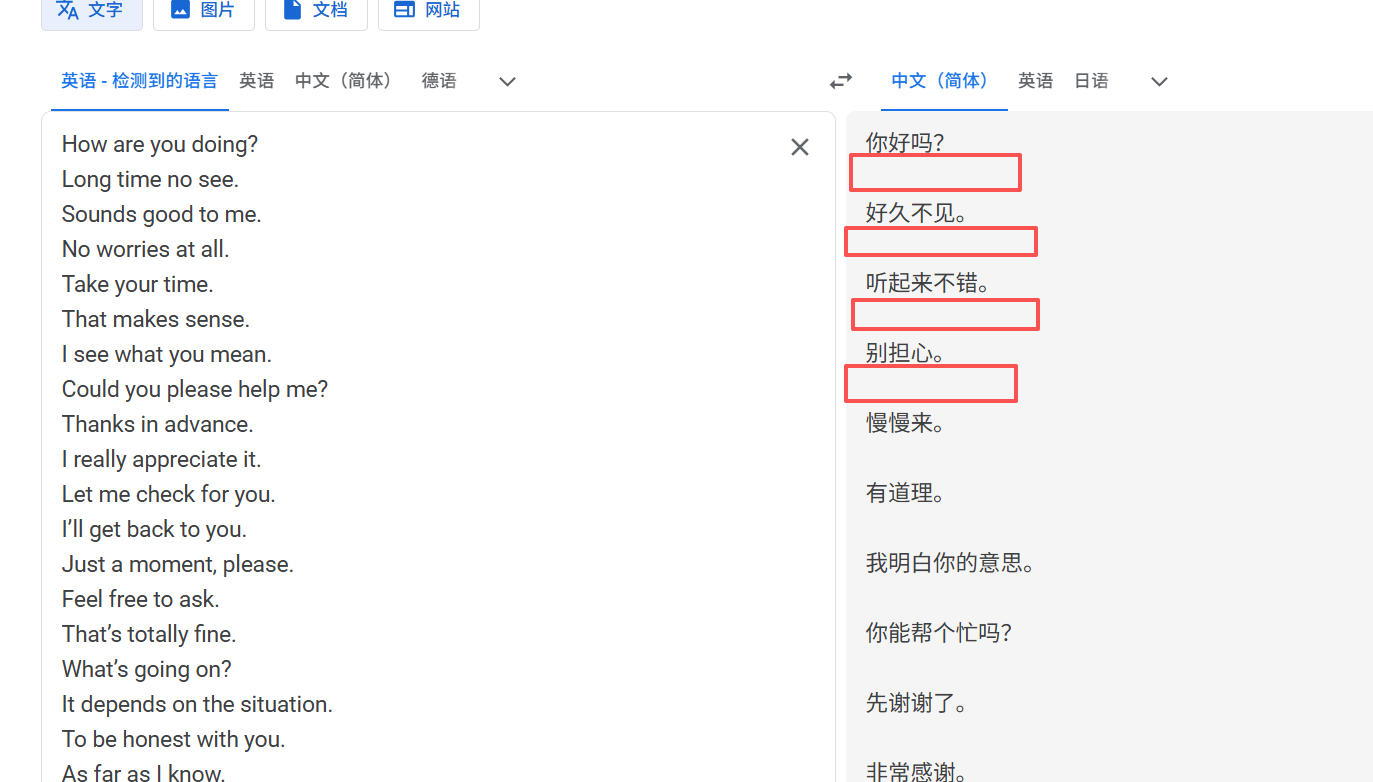1373x782 pixels.
Task: Click the webpage icon in 网站 button
Action: 404,9
